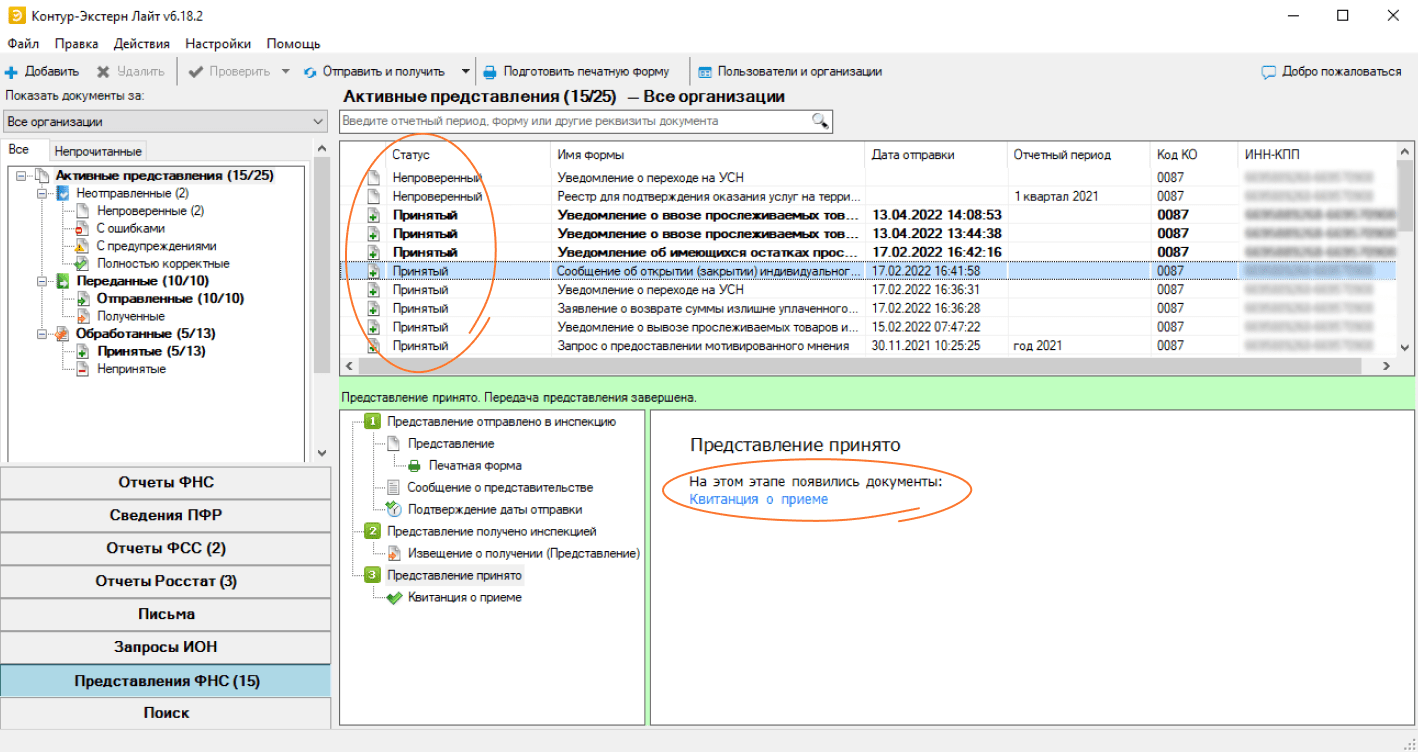Click the Добавить plus icon
The height and width of the screenshot is (752, 1418).
[x=12, y=72]
